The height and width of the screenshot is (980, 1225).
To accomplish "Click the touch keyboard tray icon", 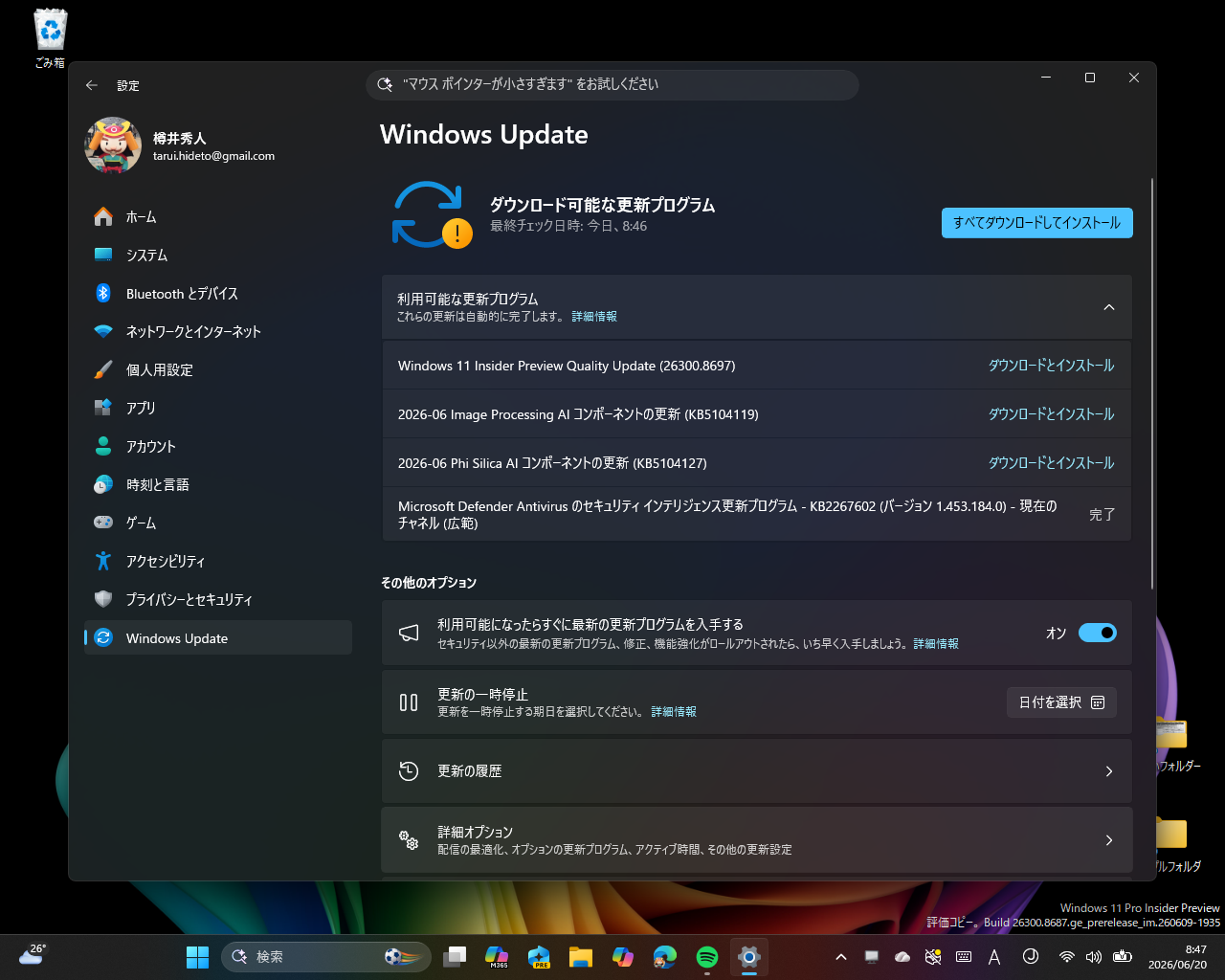I will (x=964, y=957).
